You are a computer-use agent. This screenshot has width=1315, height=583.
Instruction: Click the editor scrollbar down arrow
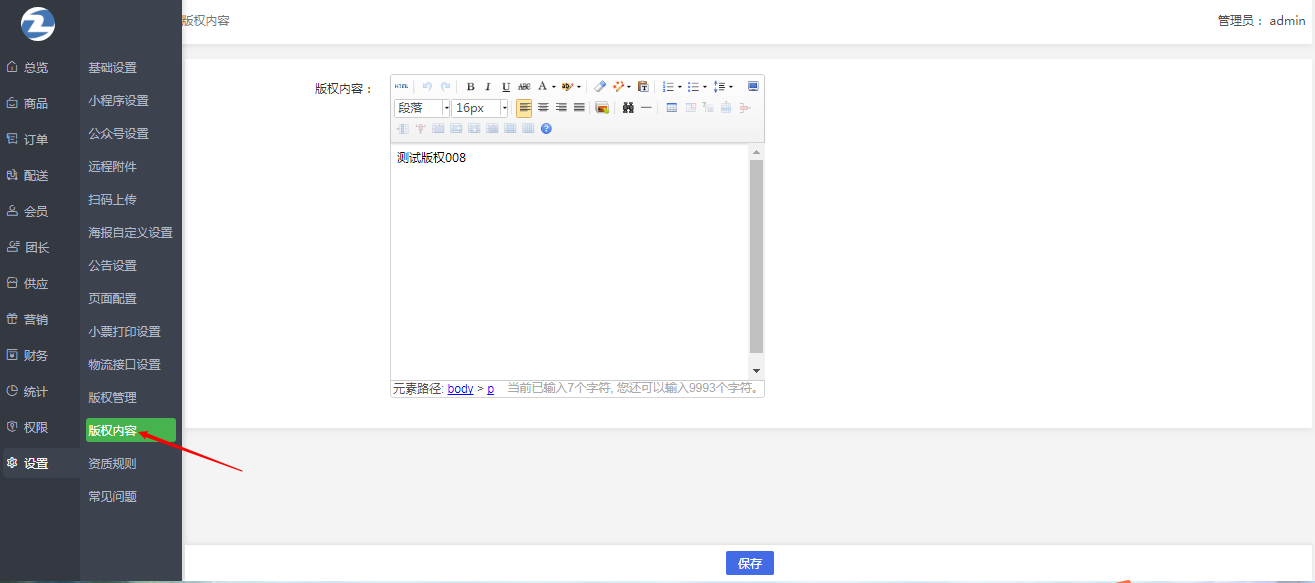coord(756,371)
